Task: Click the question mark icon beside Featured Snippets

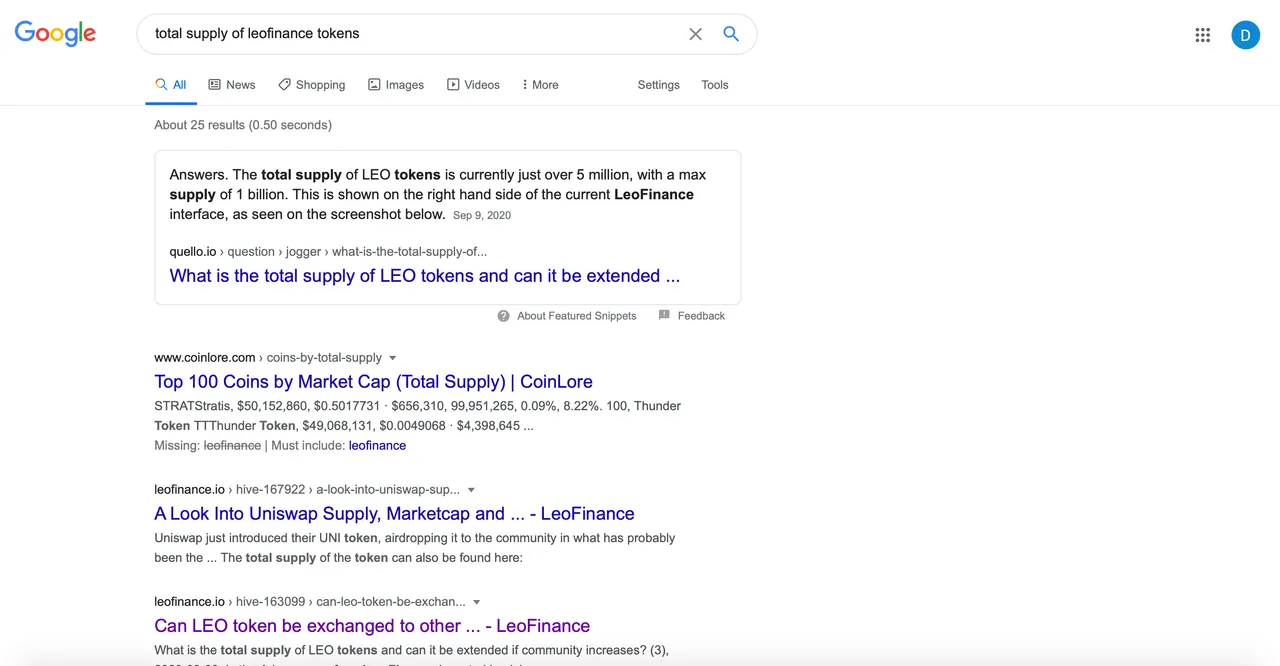Action: click(504, 316)
